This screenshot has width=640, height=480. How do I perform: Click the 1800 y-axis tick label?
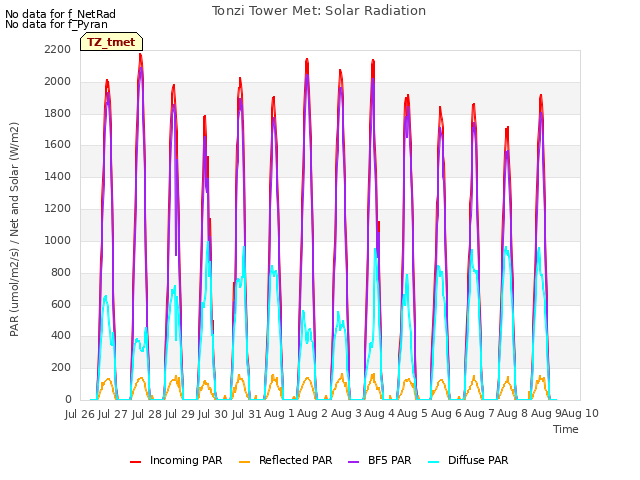pyautogui.click(x=58, y=113)
